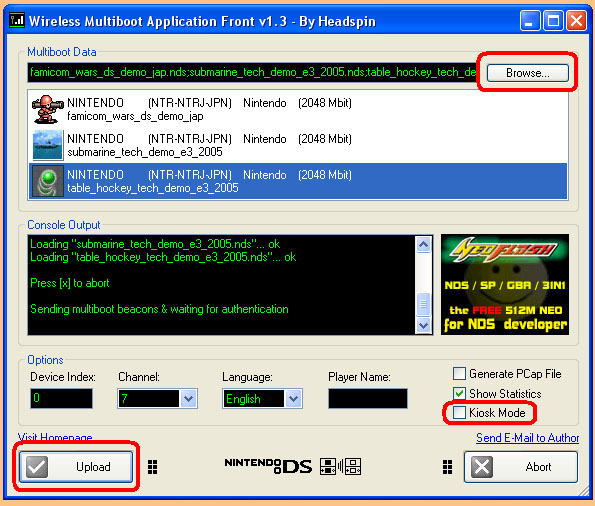Click the NeoFlash advertisement banner
The height and width of the screenshot is (506, 595).
click(x=505, y=284)
